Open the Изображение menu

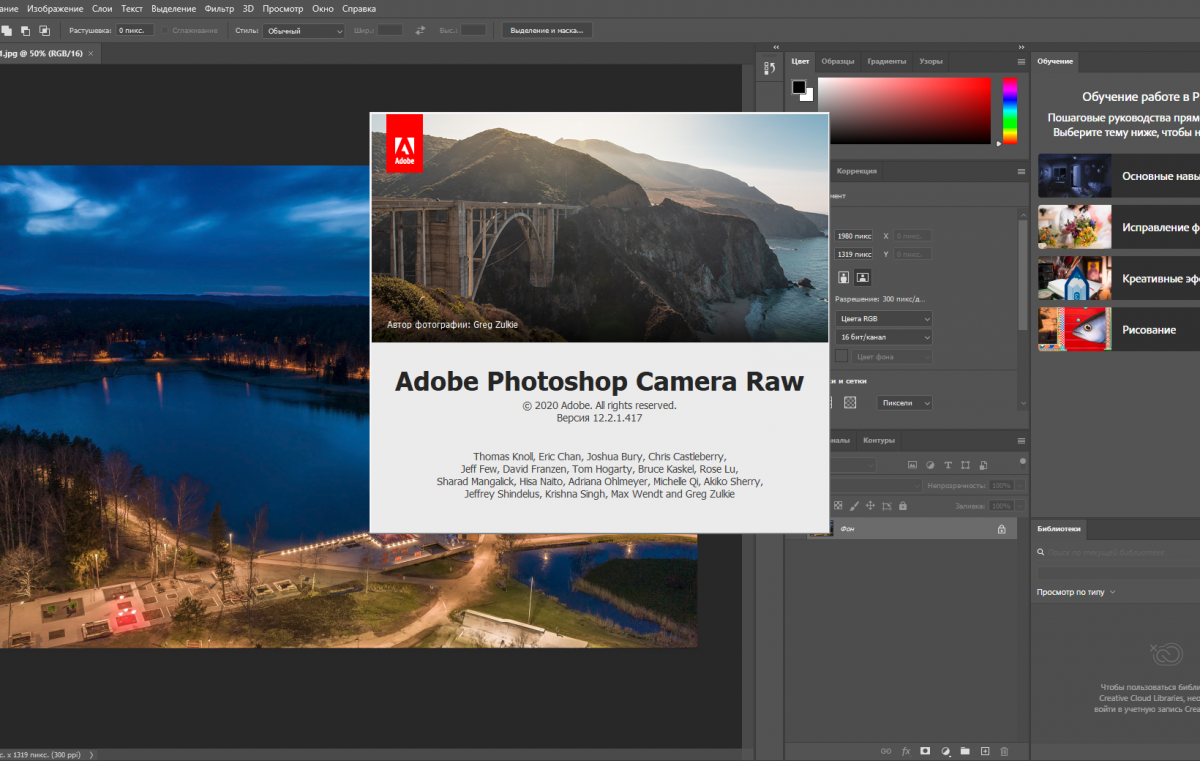coord(56,8)
